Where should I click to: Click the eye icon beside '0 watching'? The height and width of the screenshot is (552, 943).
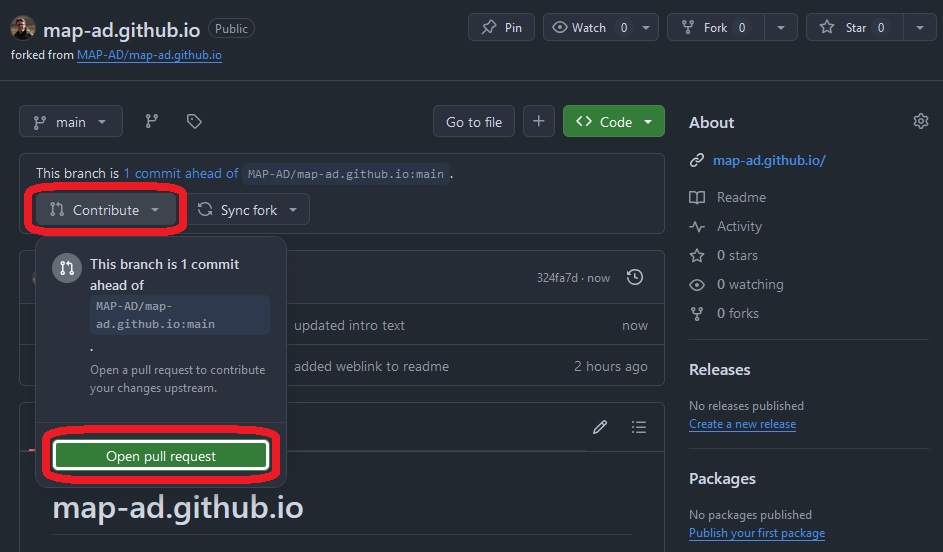pyautogui.click(x=696, y=284)
